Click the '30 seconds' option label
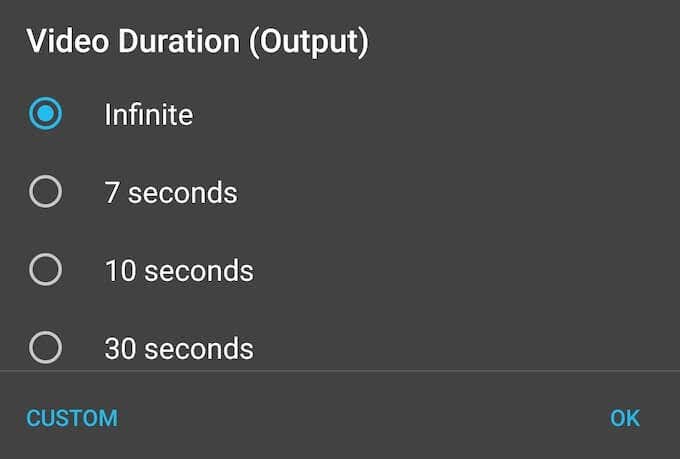This screenshot has height=459, width=680. pos(178,348)
